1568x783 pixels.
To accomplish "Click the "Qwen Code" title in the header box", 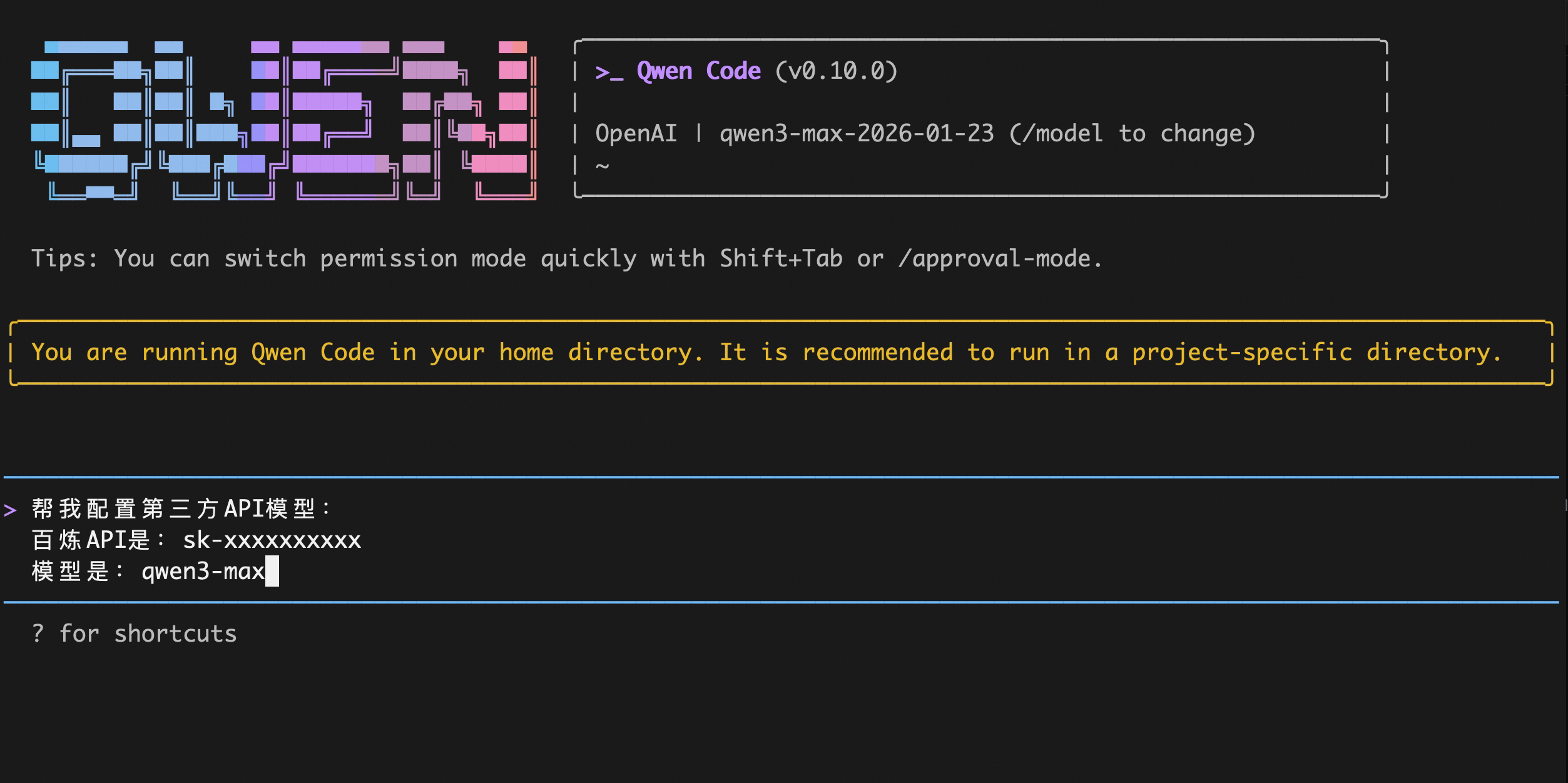I will [698, 71].
